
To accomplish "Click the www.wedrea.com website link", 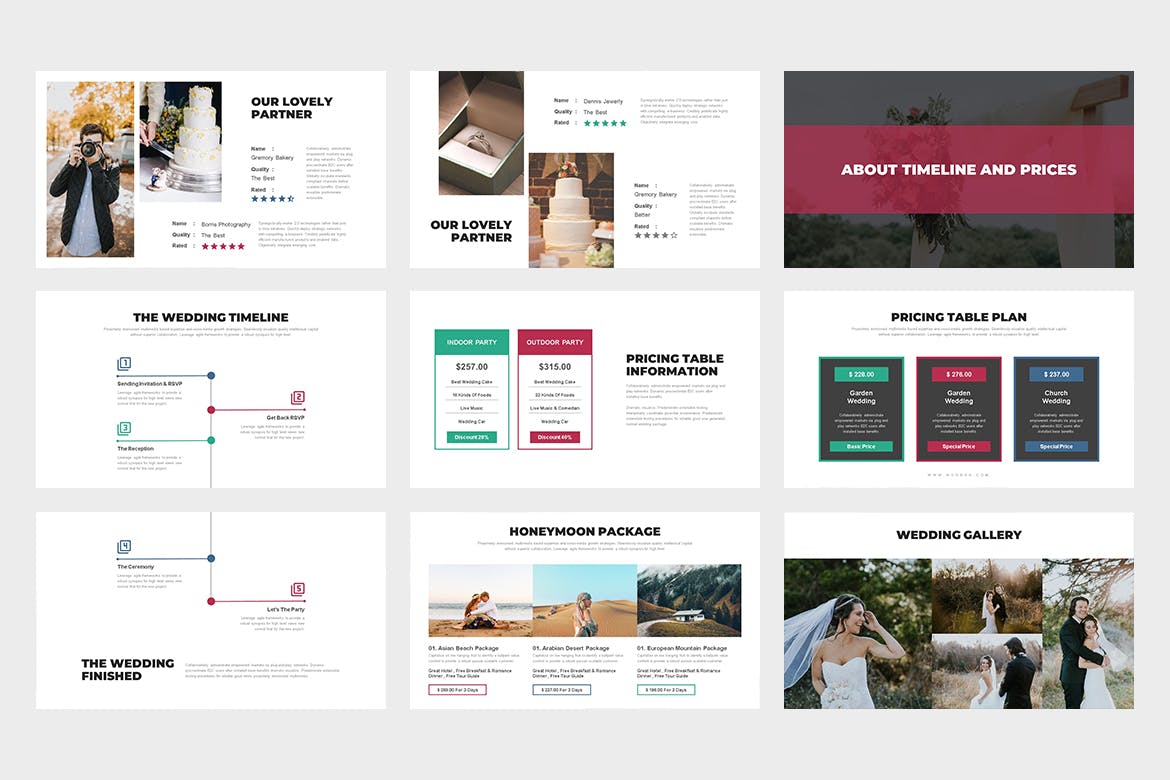I will pyautogui.click(x=958, y=475).
